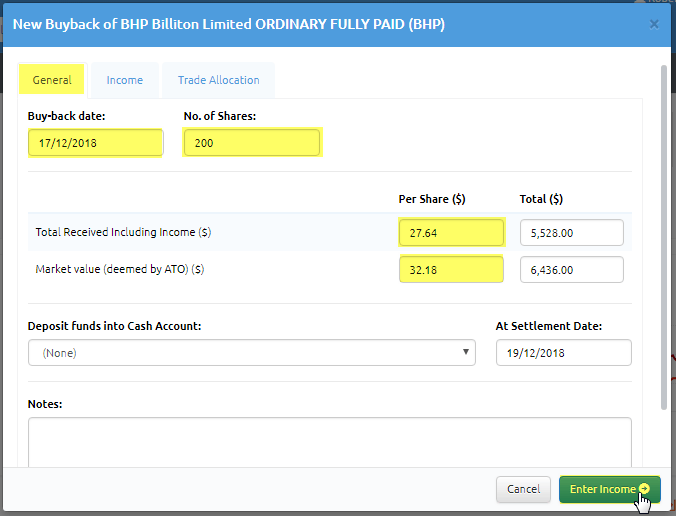Viewport: 676px width, 516px height.
Task: Click the Notes label
Action: tap(45, 404)
